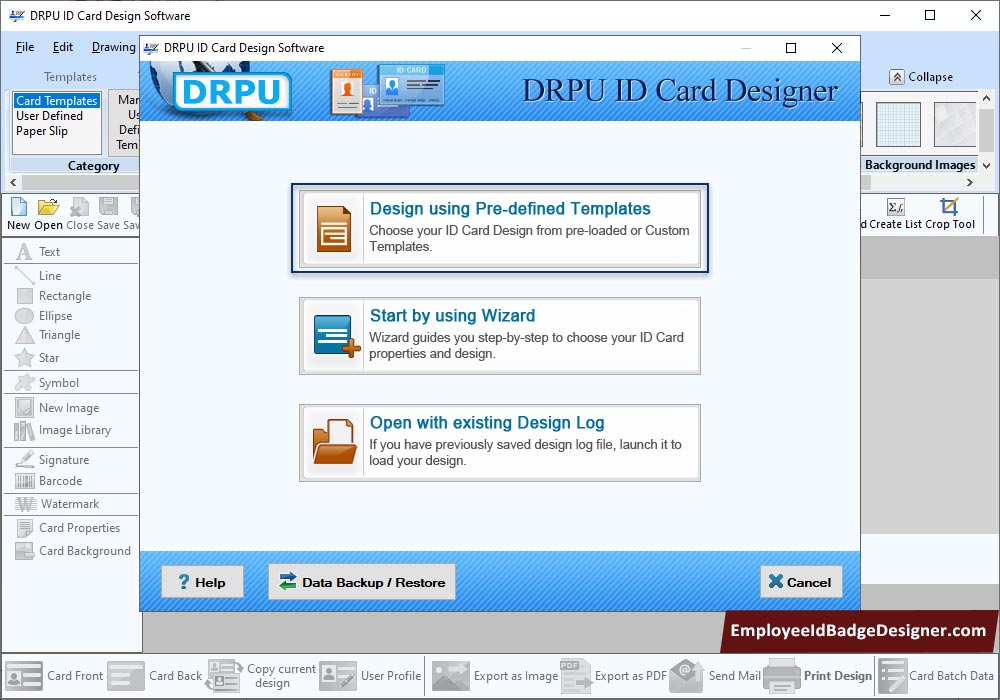Image resolution: width=1000 pixels, height=700 pixels.
Task: Add a Watermark to card
Action: [57, 504]
